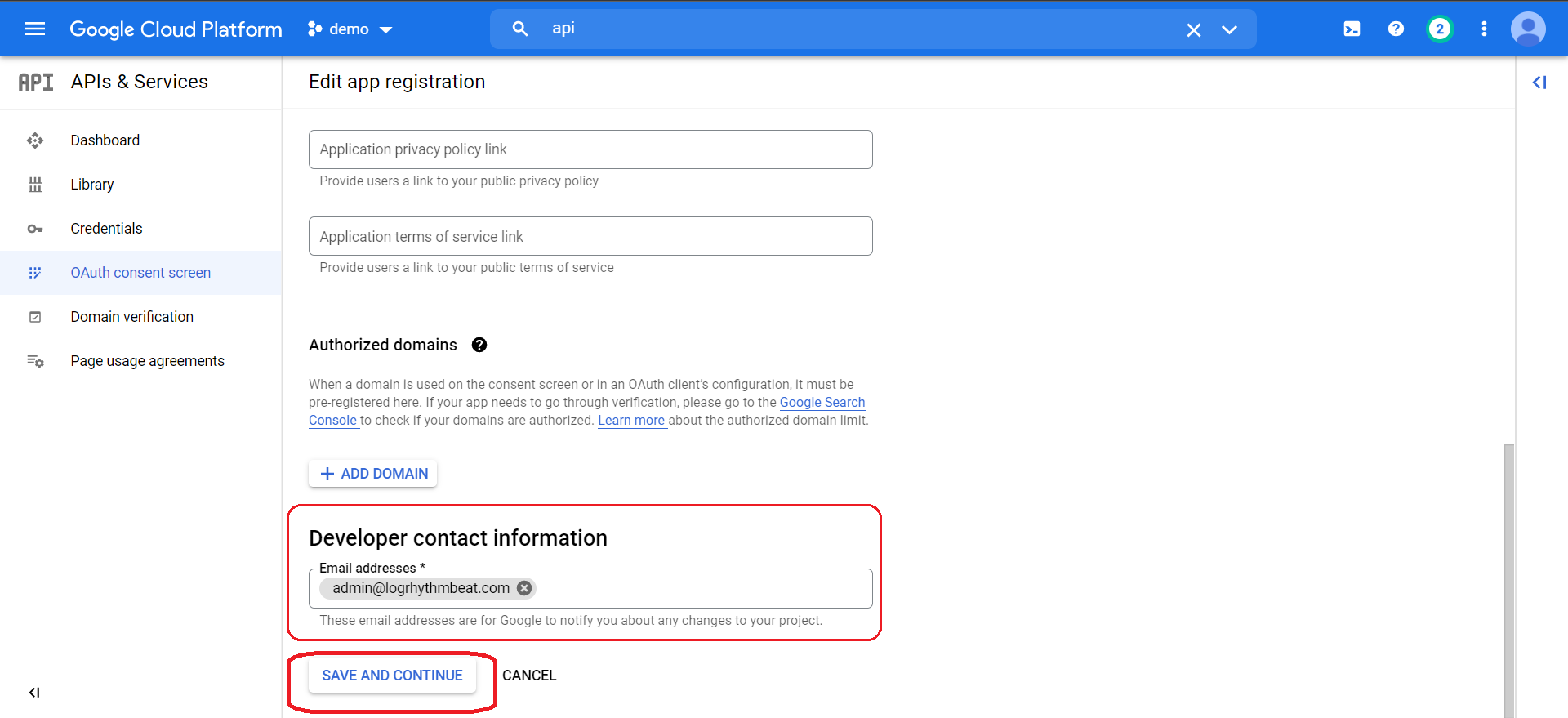Screen dimensions: 1568x718
Task: Open the Learn more link
Action: click(x=631, y=421)
